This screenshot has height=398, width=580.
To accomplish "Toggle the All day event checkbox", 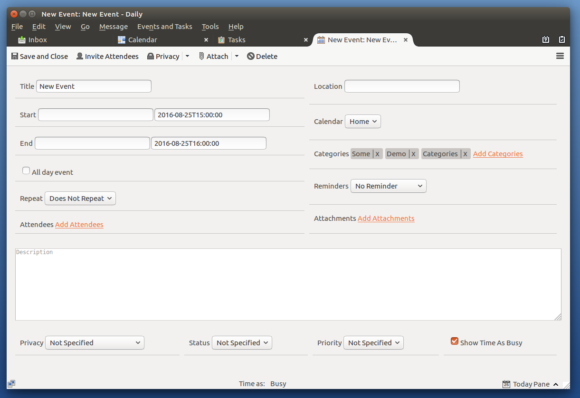I will 26,171.
